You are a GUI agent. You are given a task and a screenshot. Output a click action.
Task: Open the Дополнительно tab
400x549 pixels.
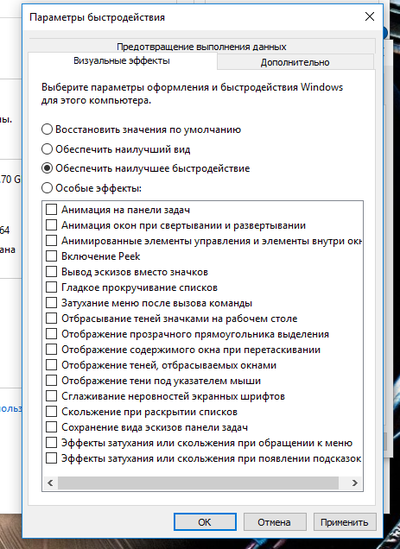(x=295, y=62)
